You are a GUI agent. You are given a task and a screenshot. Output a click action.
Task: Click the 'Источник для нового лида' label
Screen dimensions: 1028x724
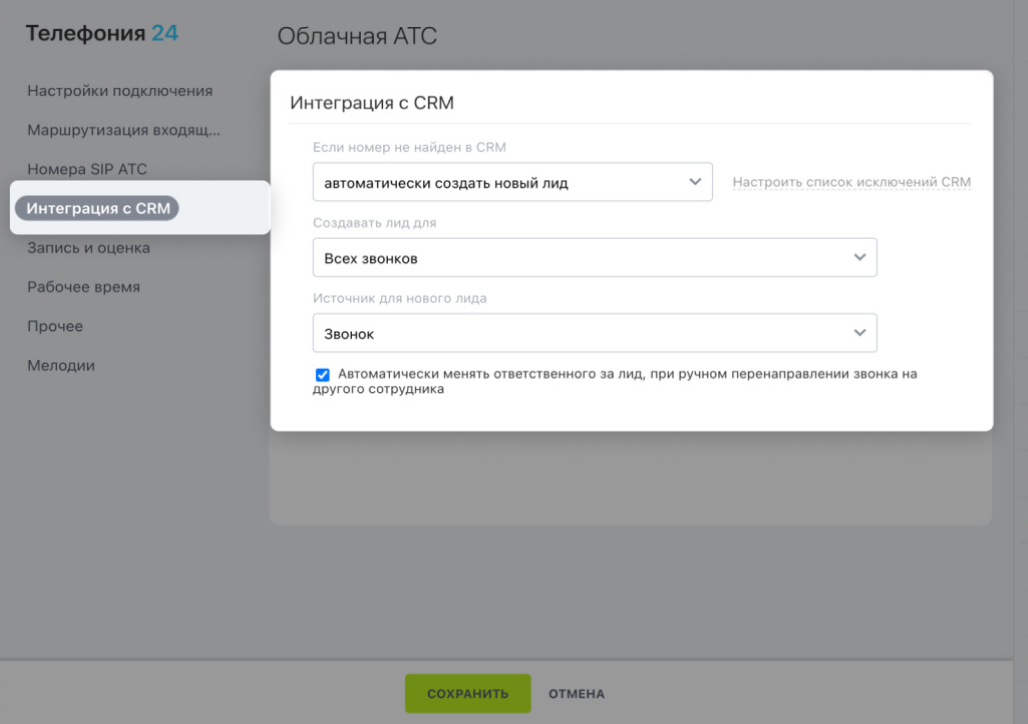[x=399, y=298]
